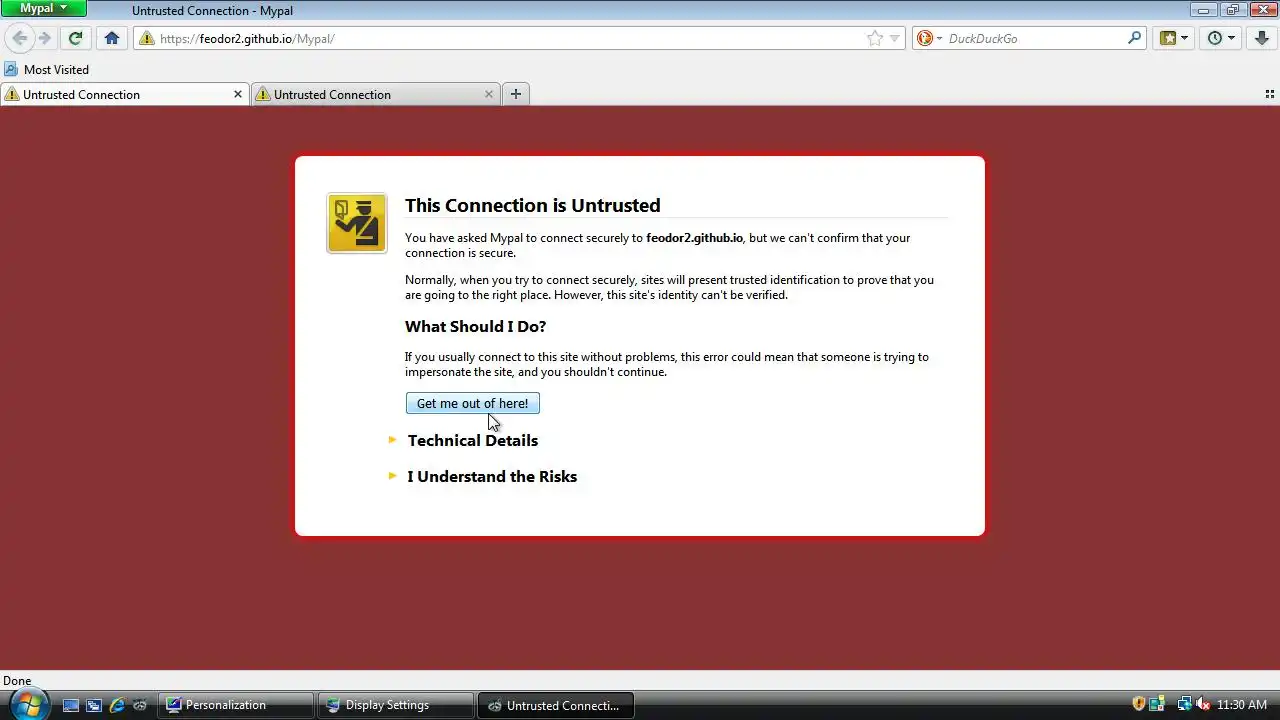Go forward with the arrow button
Image resolution: width=1280 pixels, height=720 pixels.
pos(44,38)
